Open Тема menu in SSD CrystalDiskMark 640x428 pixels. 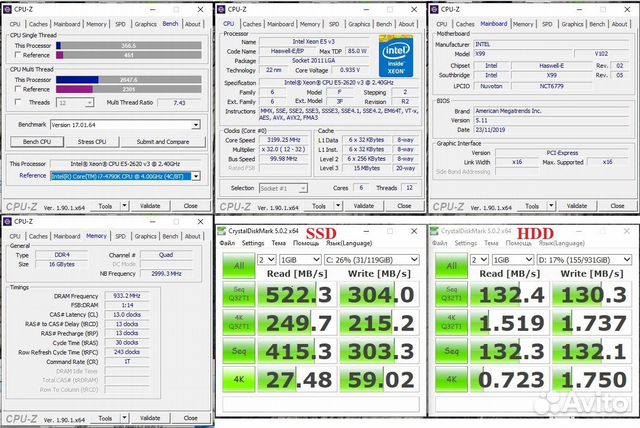point(279,243)
